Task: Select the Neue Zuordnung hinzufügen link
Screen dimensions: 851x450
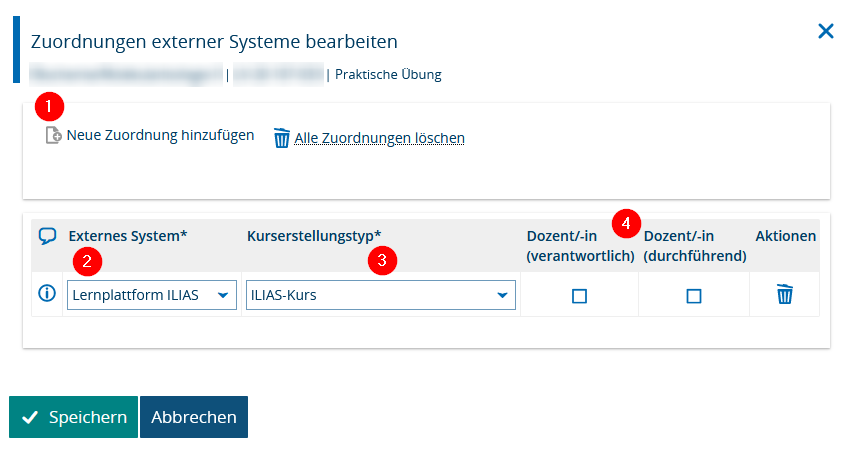Action: coord(160,135)
